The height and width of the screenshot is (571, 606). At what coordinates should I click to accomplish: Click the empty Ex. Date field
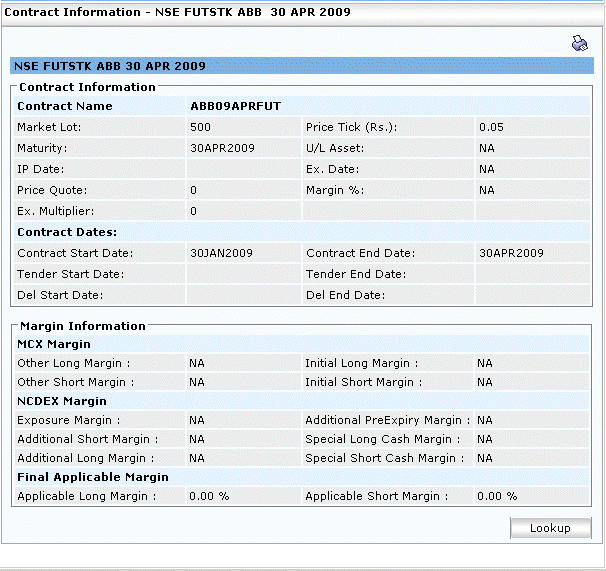tap(532, 169)
